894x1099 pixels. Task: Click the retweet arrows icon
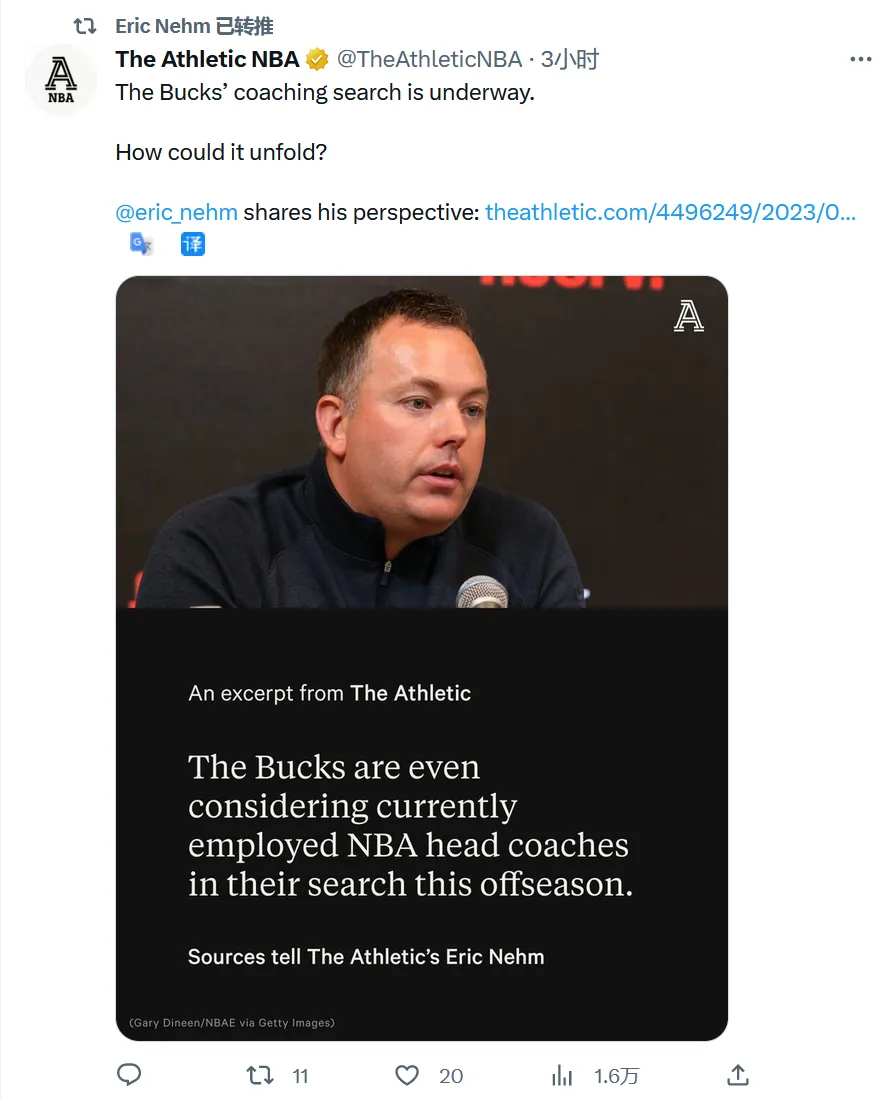point(260,1075)
